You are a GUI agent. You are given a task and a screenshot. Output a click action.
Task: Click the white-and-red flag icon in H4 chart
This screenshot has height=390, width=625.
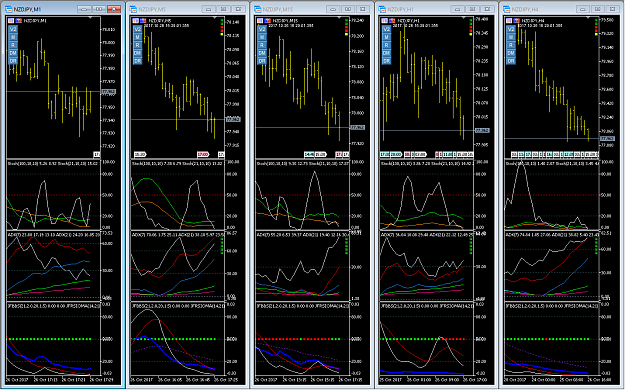click(x=509, y=20)
